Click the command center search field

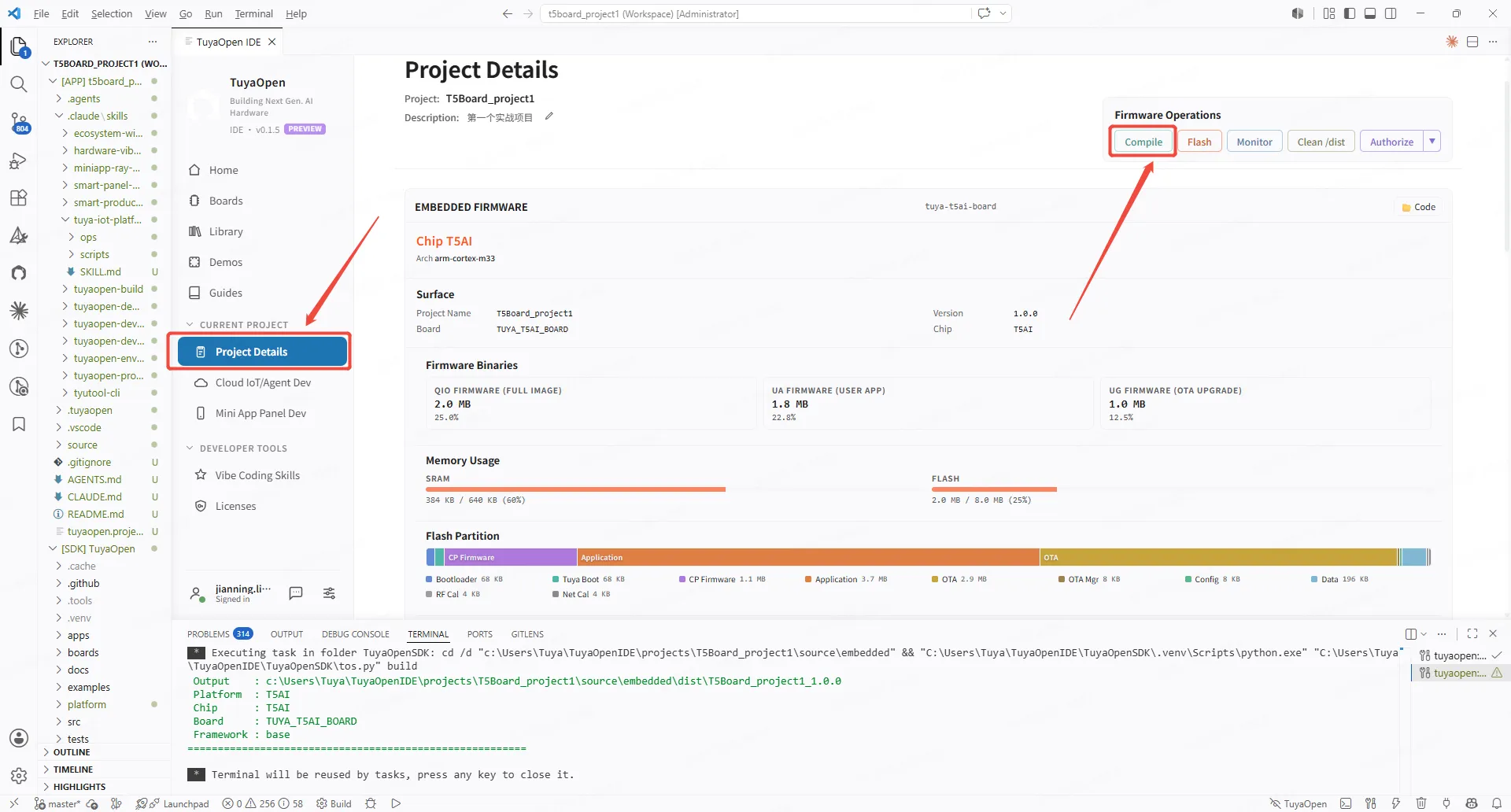(x=755, y=13)
